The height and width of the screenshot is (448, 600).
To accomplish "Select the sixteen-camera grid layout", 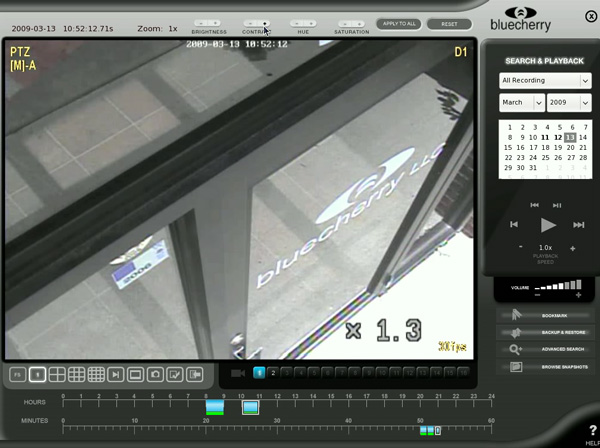I will coord(96,375).
